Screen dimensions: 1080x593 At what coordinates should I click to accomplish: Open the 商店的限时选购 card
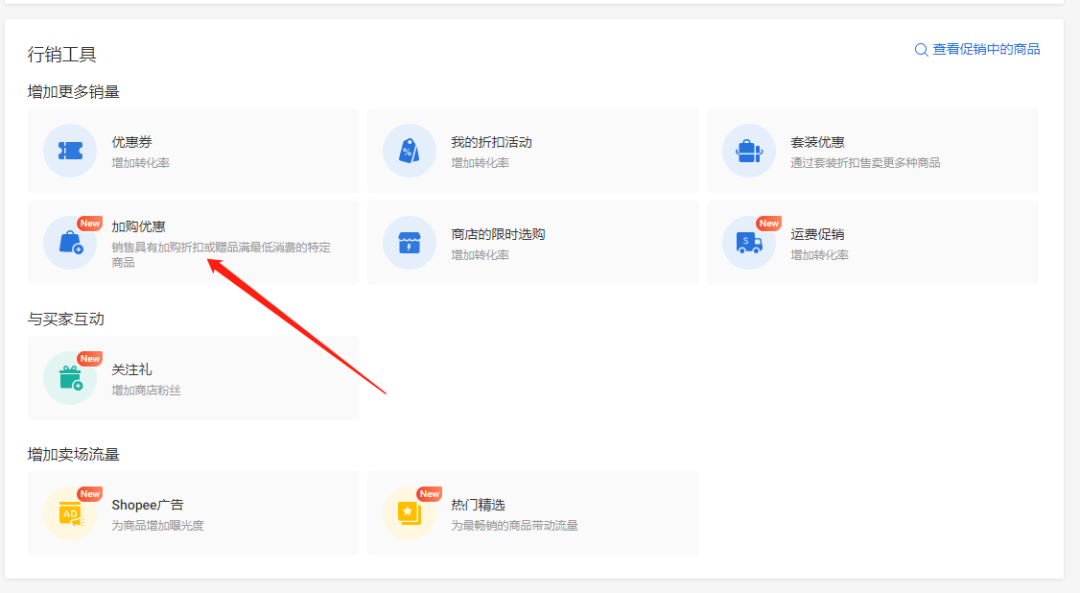(535, 242)
